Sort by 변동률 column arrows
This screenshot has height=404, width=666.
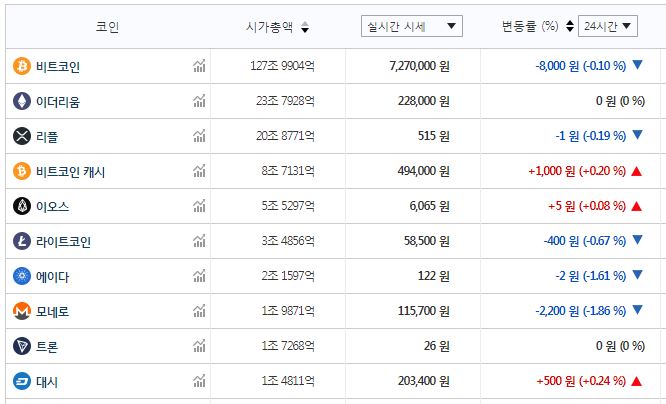pos(569,26)
